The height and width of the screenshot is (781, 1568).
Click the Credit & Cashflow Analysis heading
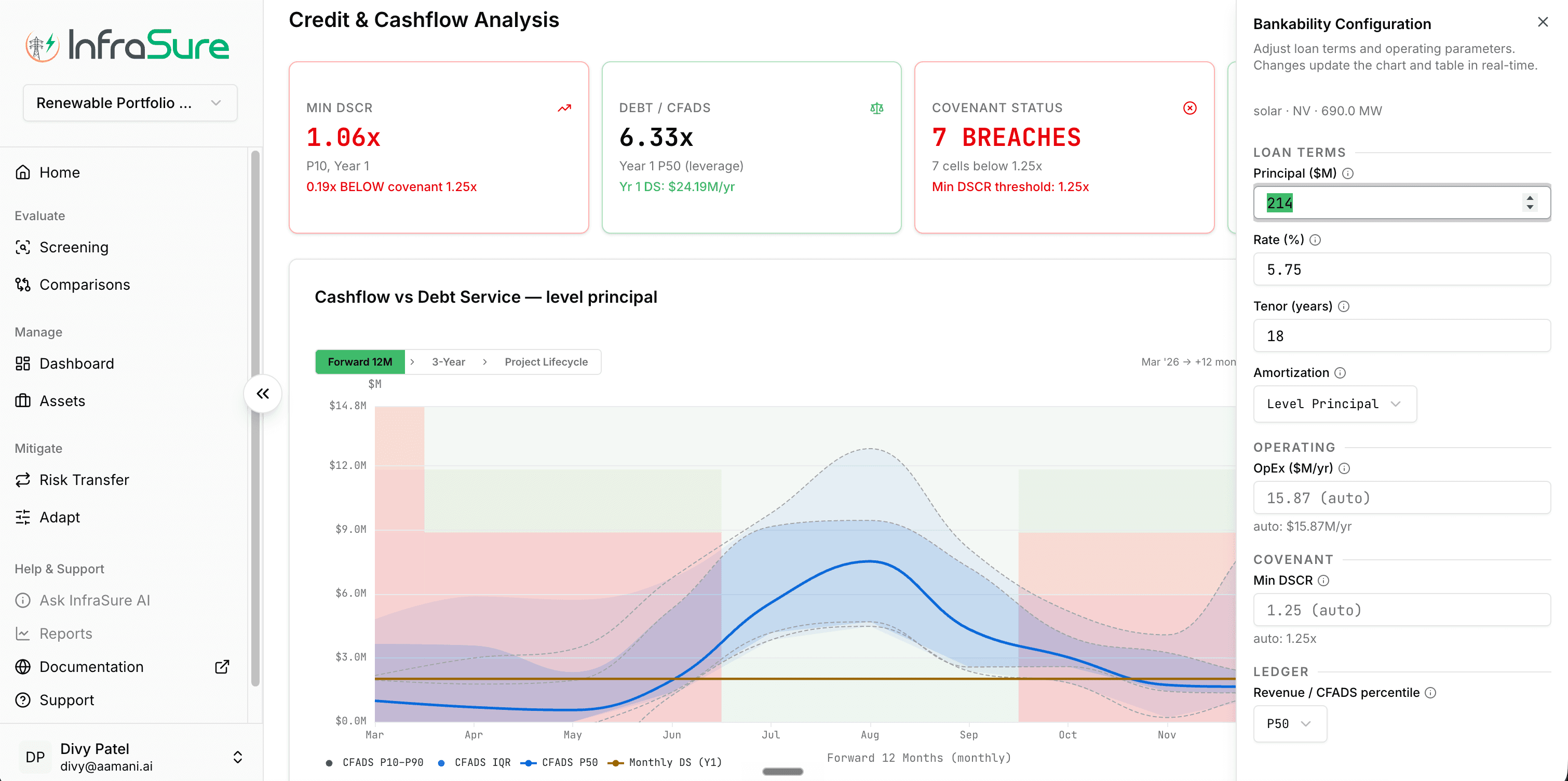pyautogui.click(x=424, y=20)
